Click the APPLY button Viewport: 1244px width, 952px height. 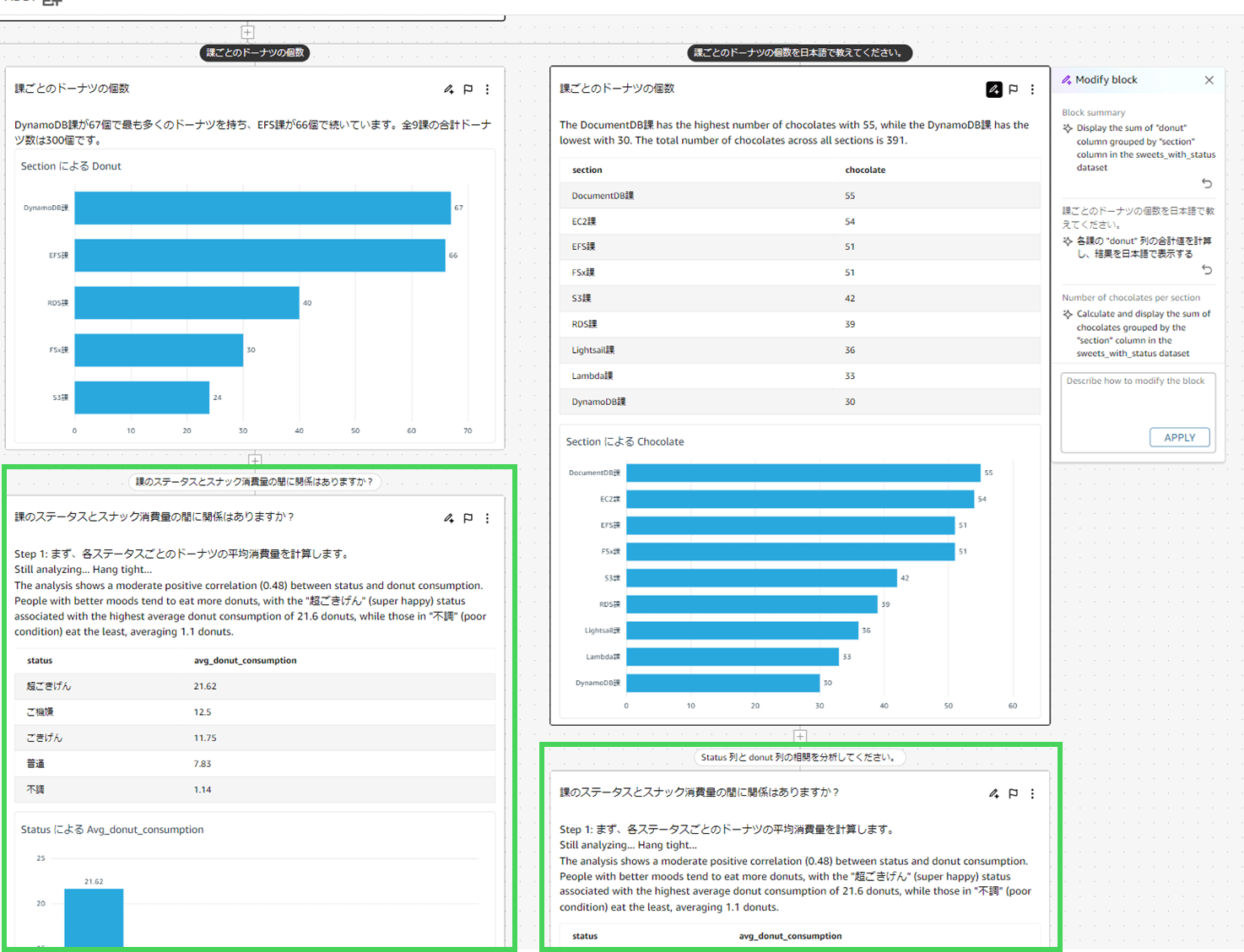coord(1180,437)
